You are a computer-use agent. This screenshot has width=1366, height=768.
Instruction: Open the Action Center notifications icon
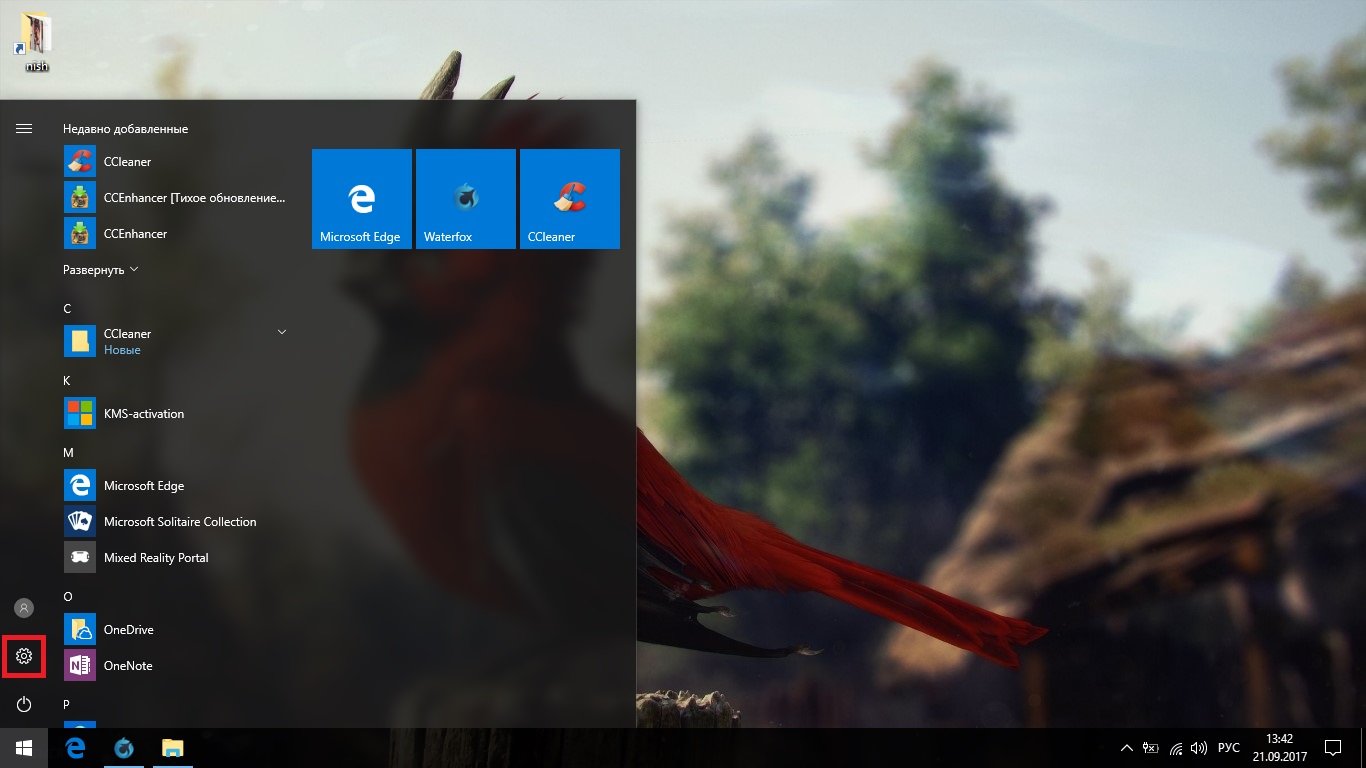[1332, 748]
